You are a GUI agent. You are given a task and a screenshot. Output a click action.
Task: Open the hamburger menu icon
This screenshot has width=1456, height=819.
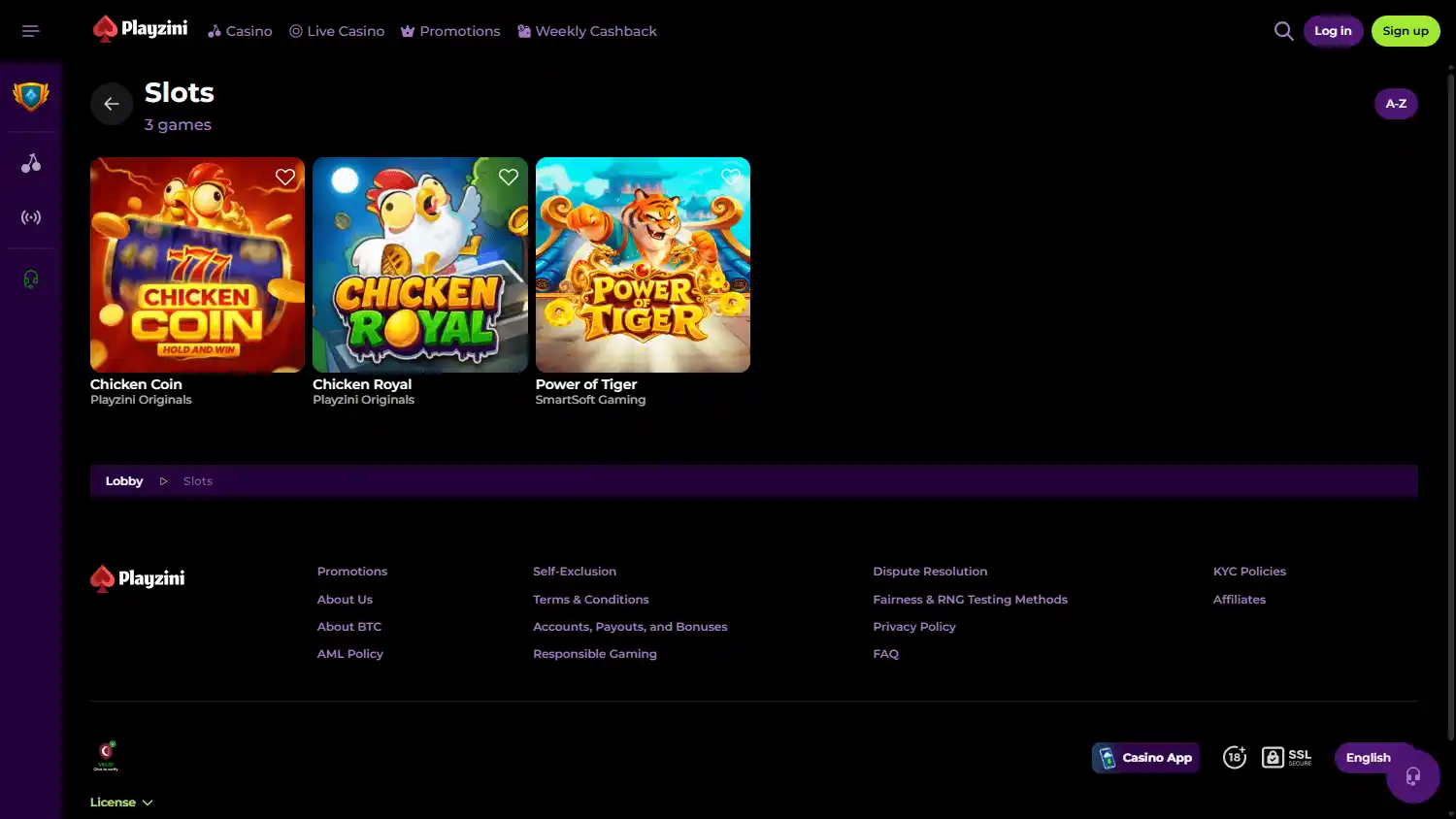click(31, 31)
